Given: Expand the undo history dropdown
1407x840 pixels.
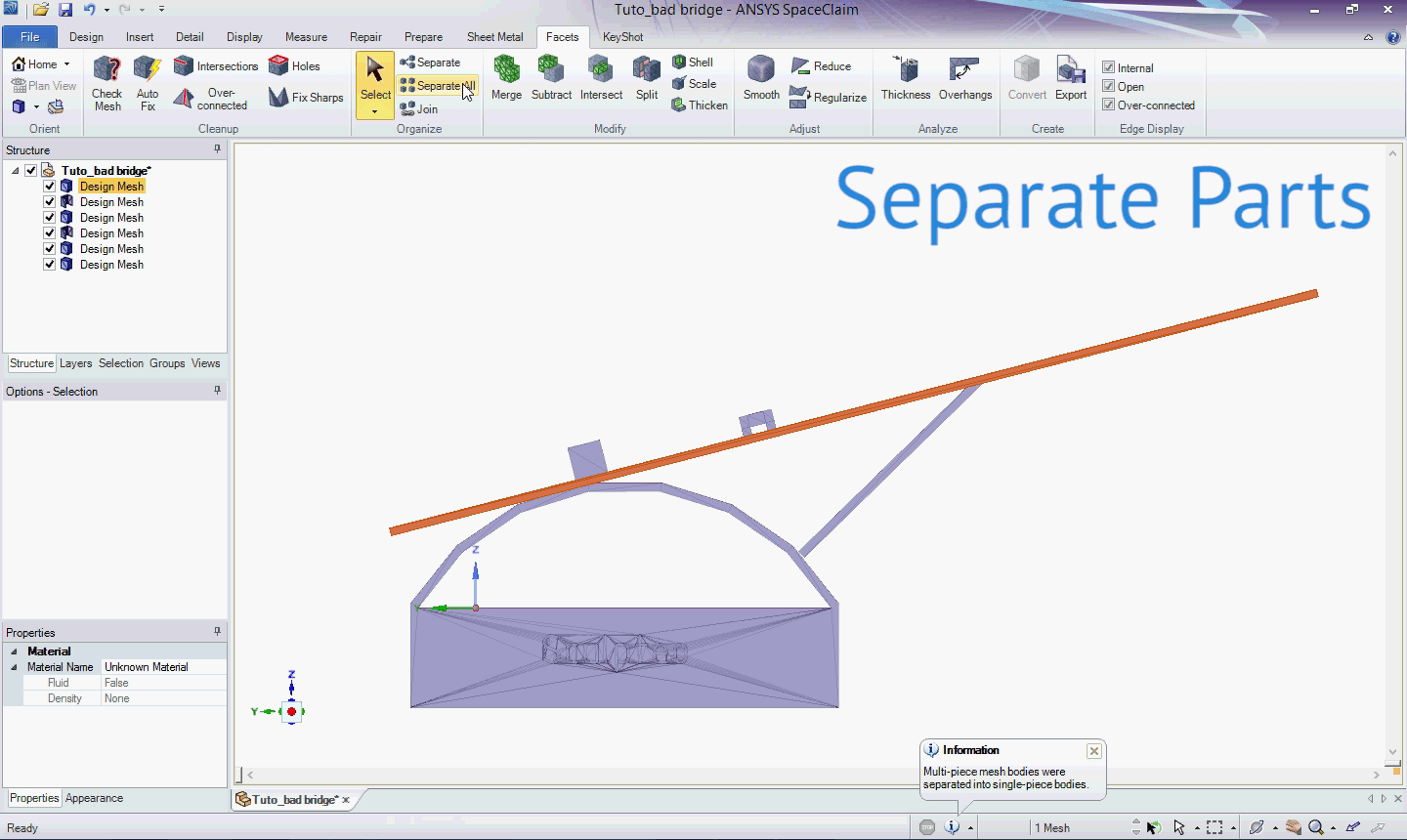Looking at the screenshot, I should [x=107, y=10].
